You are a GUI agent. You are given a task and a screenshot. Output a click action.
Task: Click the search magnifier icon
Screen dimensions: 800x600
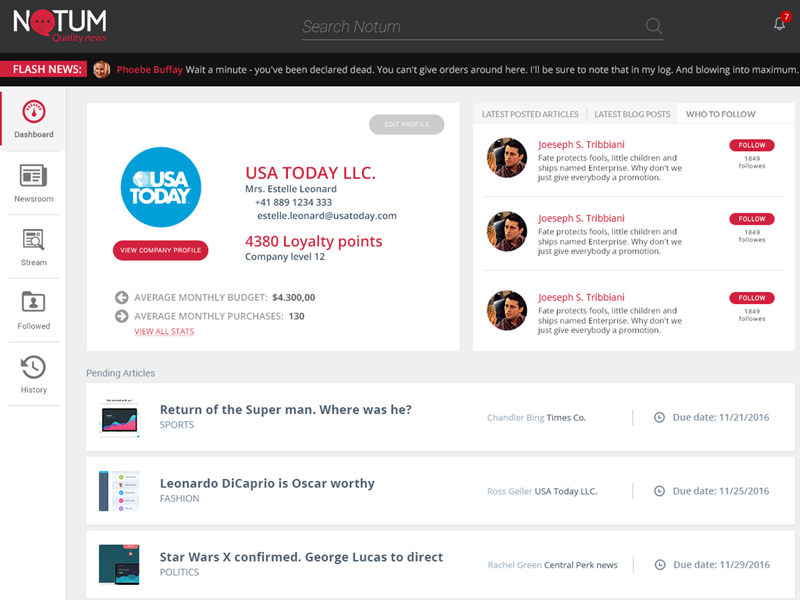[x=653, y=27]
